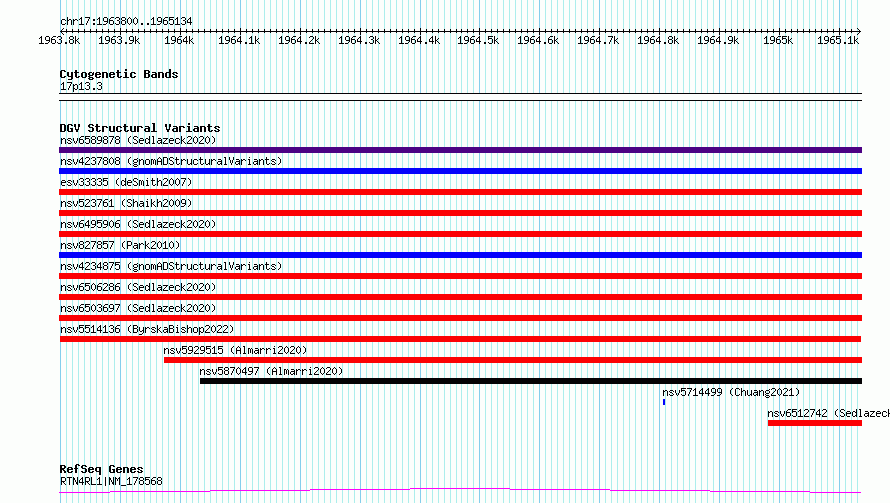Viewport: 890px width, 503px height.
Task: Click red bar under nsv6503697 label
Action: click(x=460, y=318)
